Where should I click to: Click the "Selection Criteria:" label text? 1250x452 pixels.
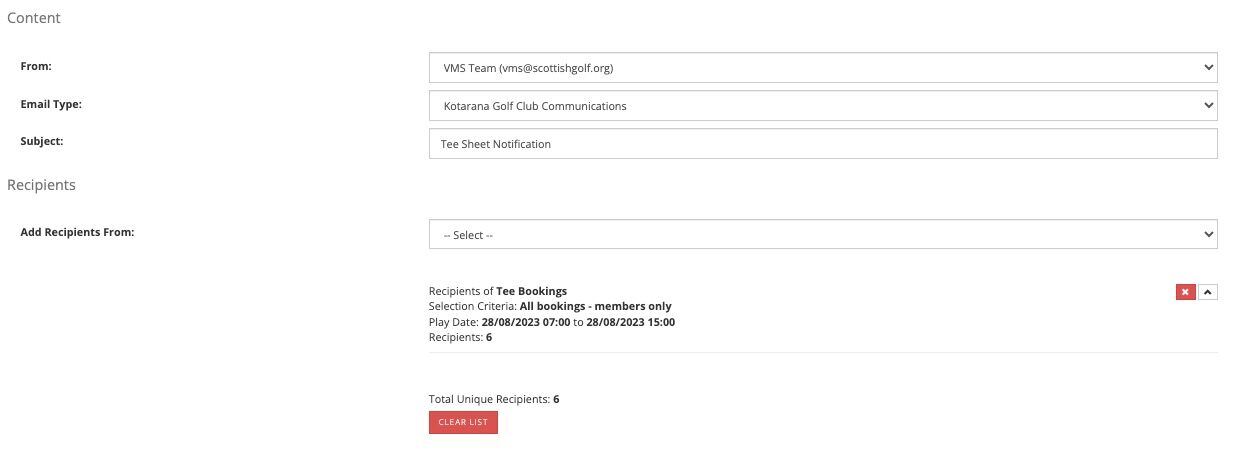473,306
